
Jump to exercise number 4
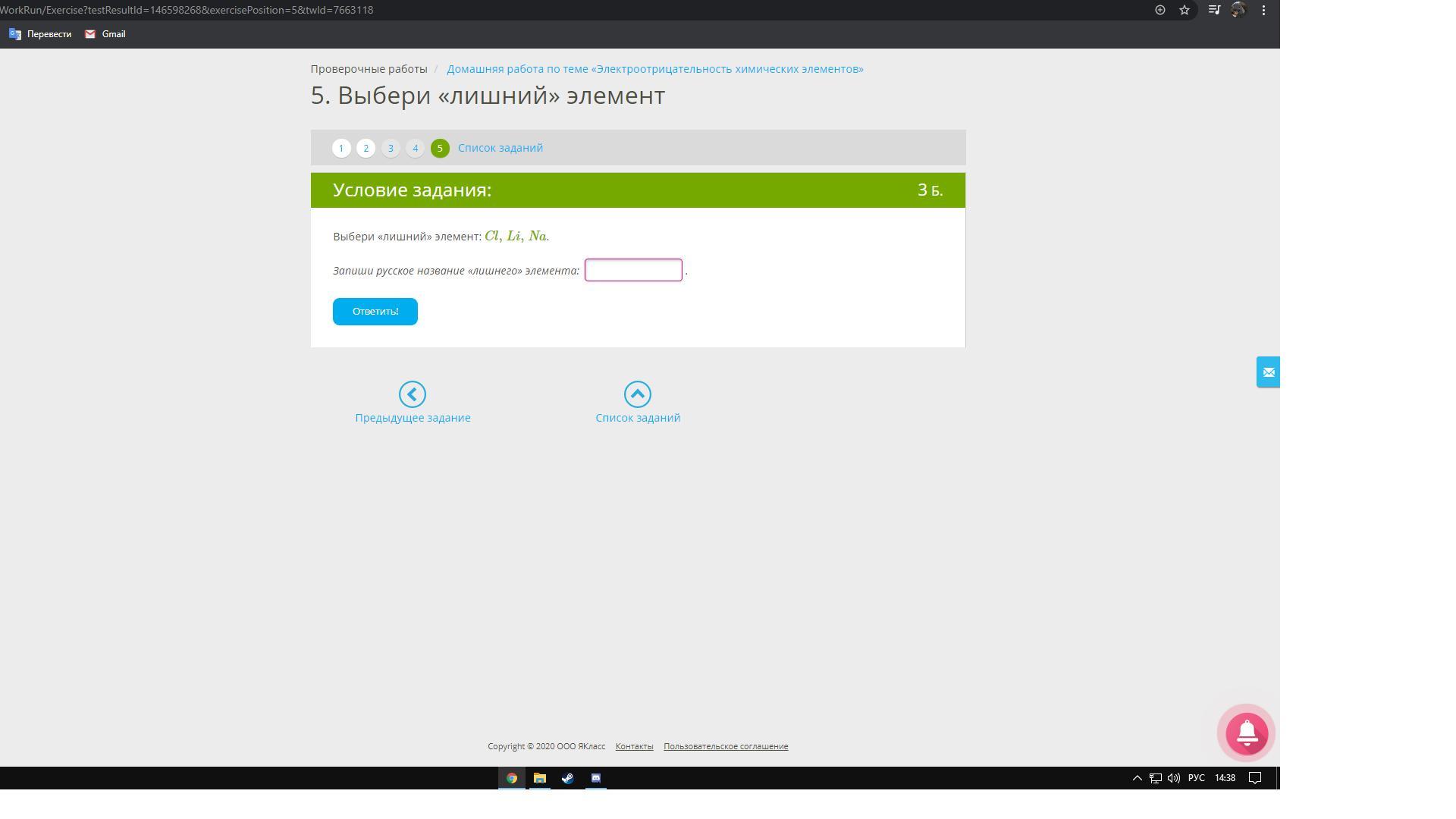tap(415, 149)
